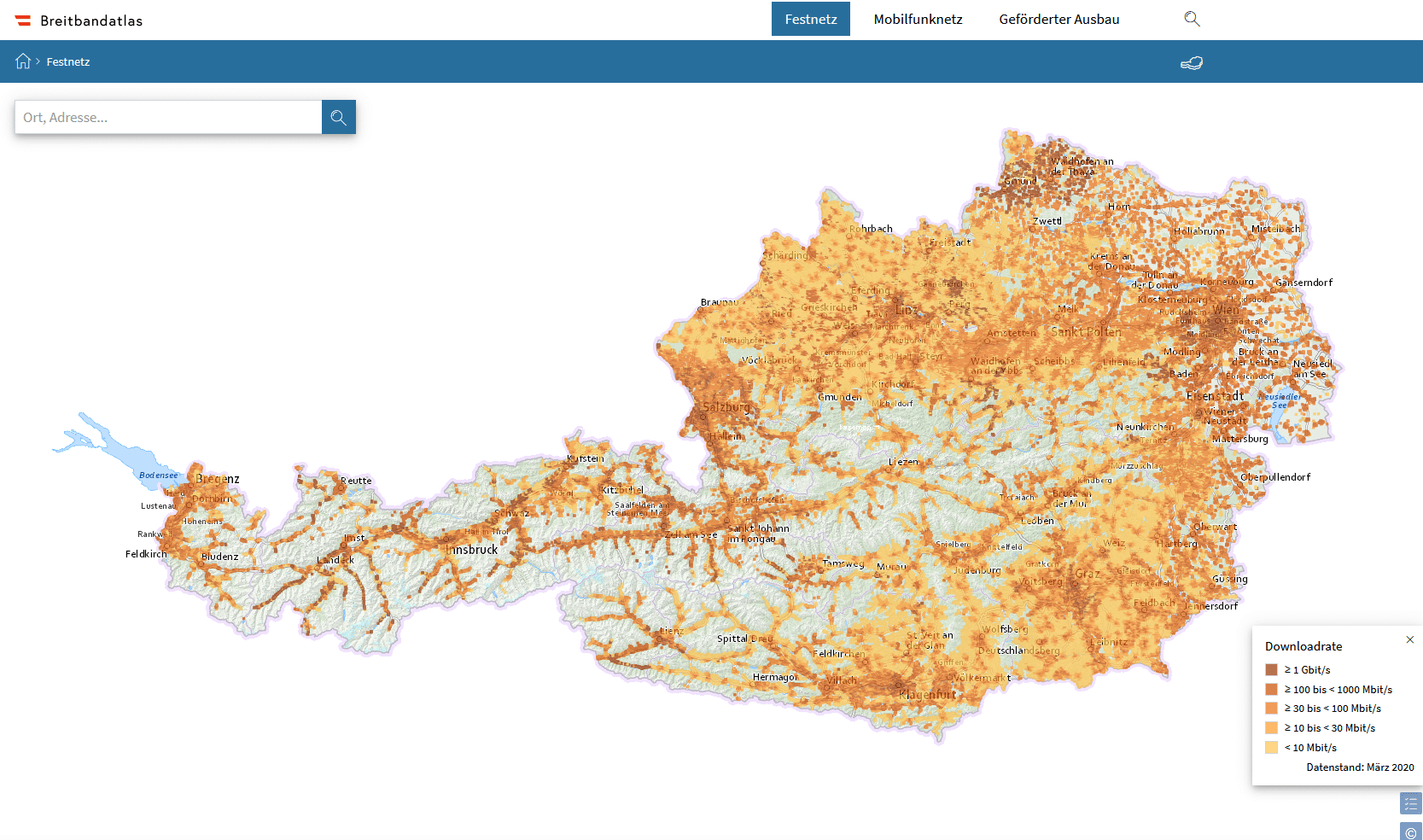Screen dimensions: 1423x840
Task: Click the ≥ 1 Gbit/s color swatch
Action: (1271, 670)
